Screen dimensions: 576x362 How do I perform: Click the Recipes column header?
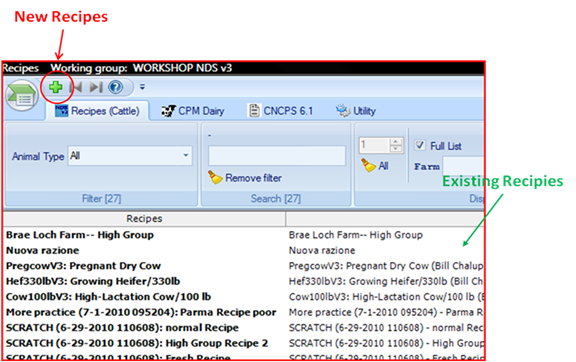144,219
